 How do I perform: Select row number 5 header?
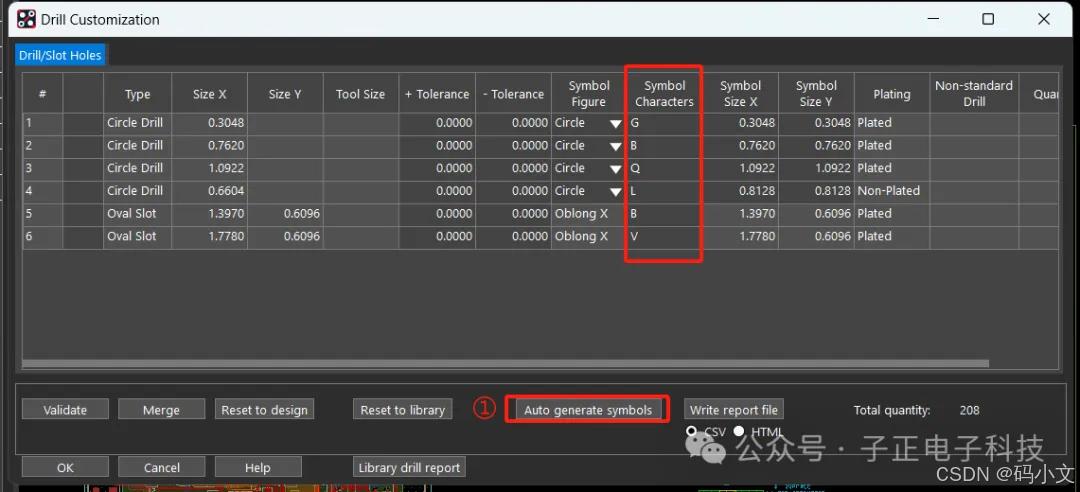43,214
